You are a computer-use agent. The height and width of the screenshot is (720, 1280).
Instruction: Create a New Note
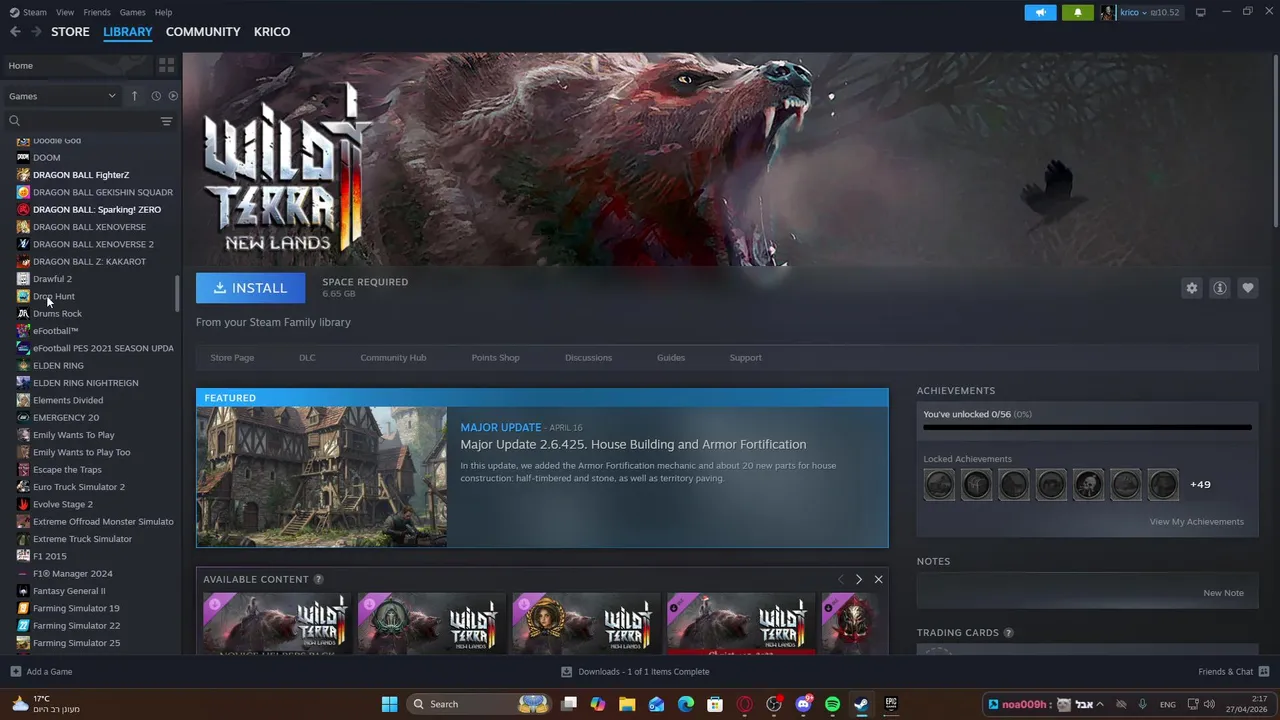click(x=1223, y=593)
